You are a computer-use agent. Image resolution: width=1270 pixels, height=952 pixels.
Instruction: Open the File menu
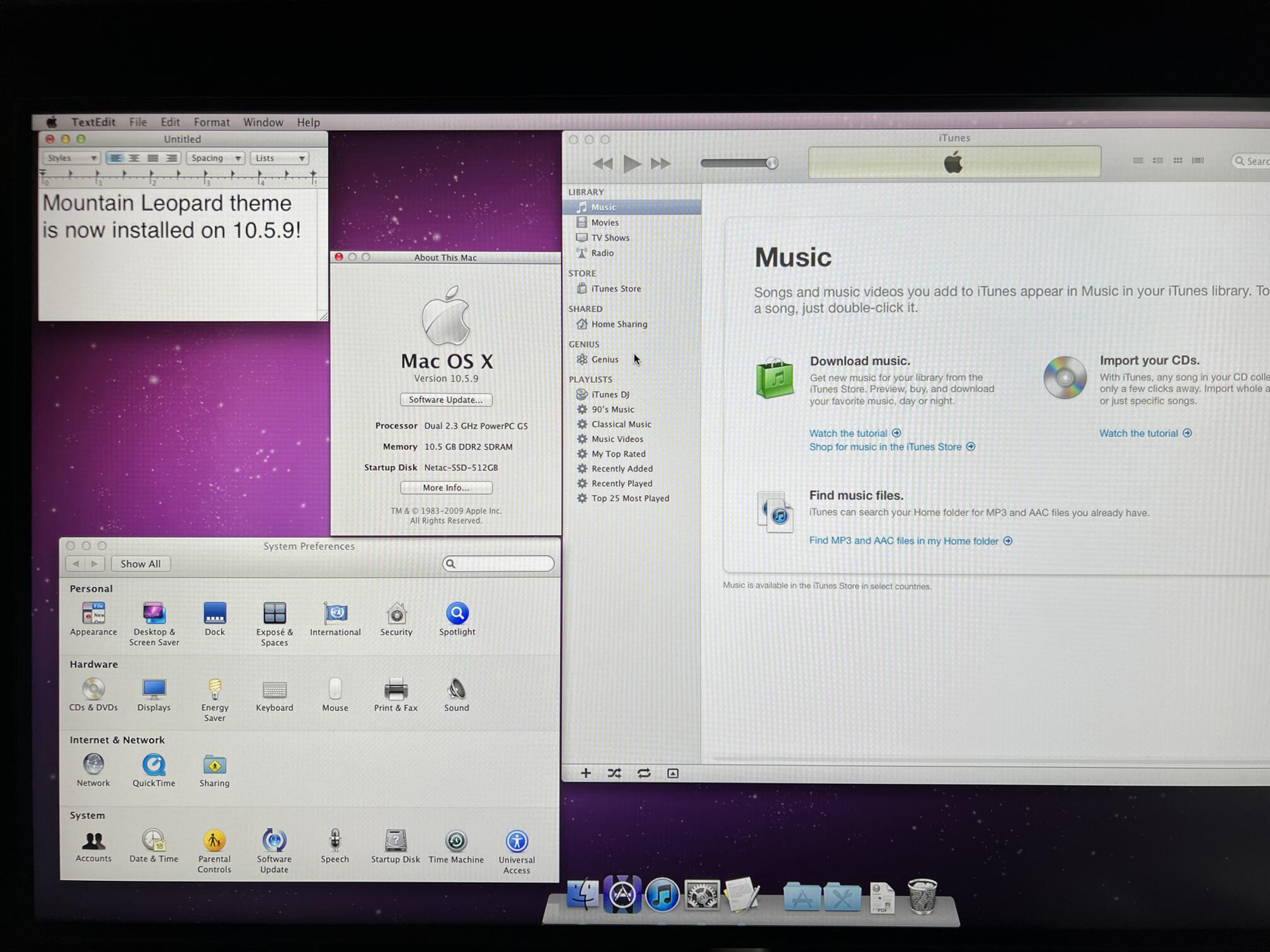tap(138, 122)
